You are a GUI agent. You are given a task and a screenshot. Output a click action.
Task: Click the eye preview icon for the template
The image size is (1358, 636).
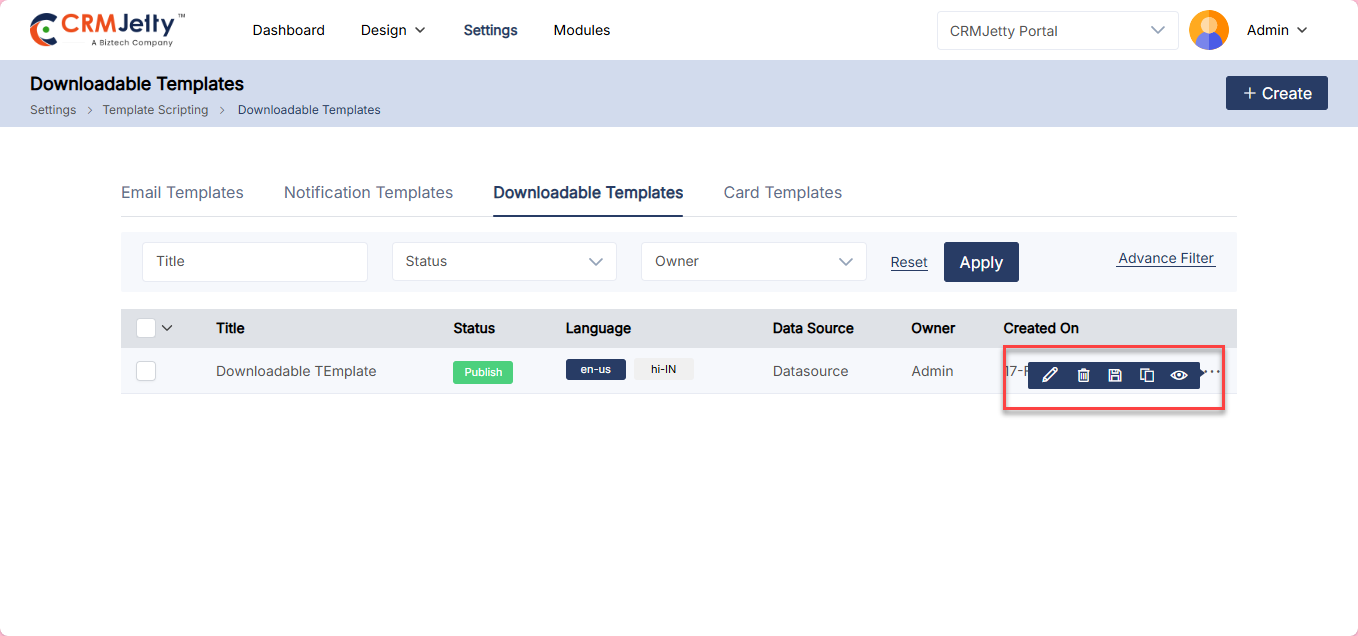tap(1179, 375)
